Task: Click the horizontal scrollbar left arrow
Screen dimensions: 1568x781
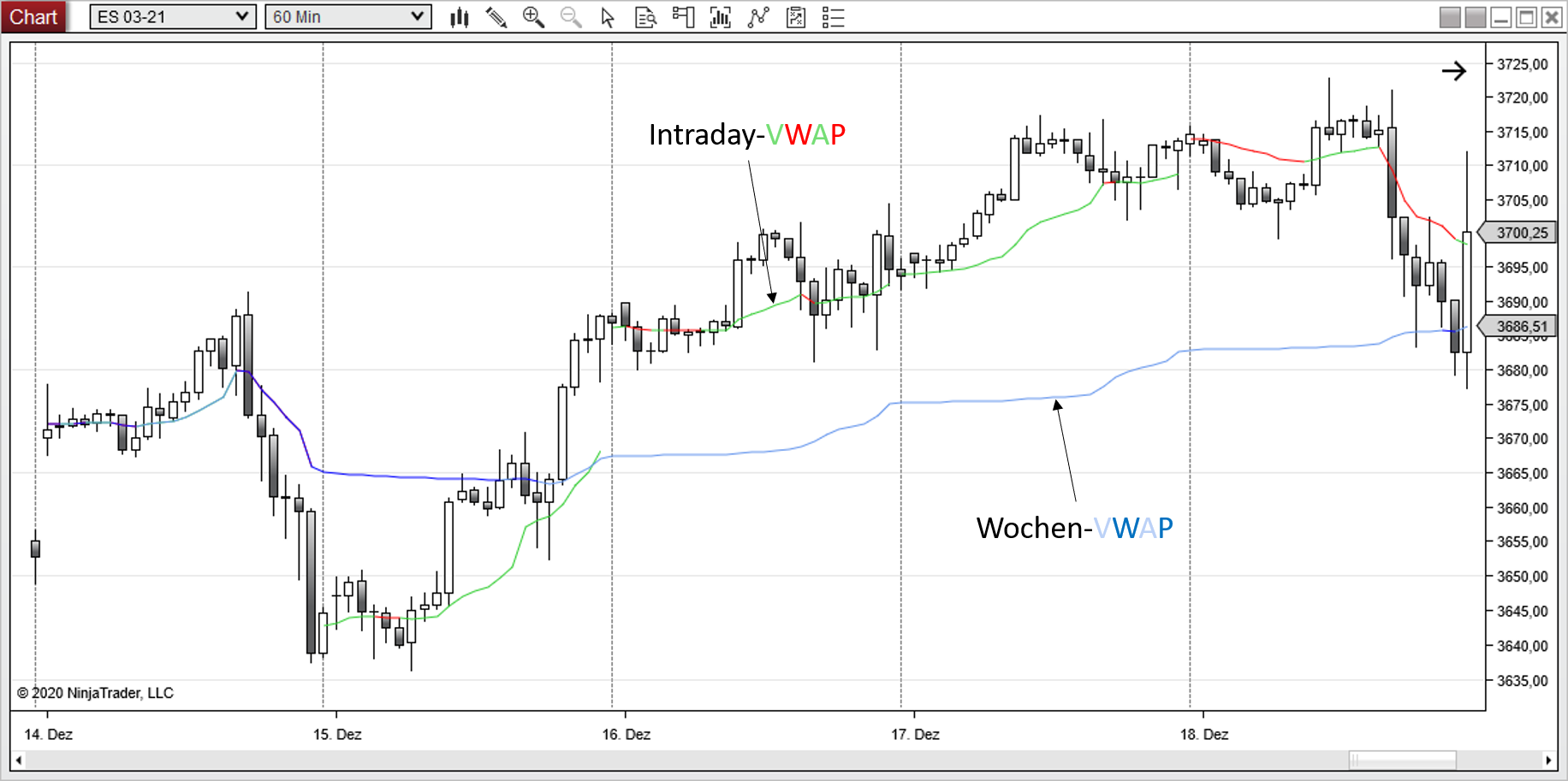Action: tap(19, 760)
